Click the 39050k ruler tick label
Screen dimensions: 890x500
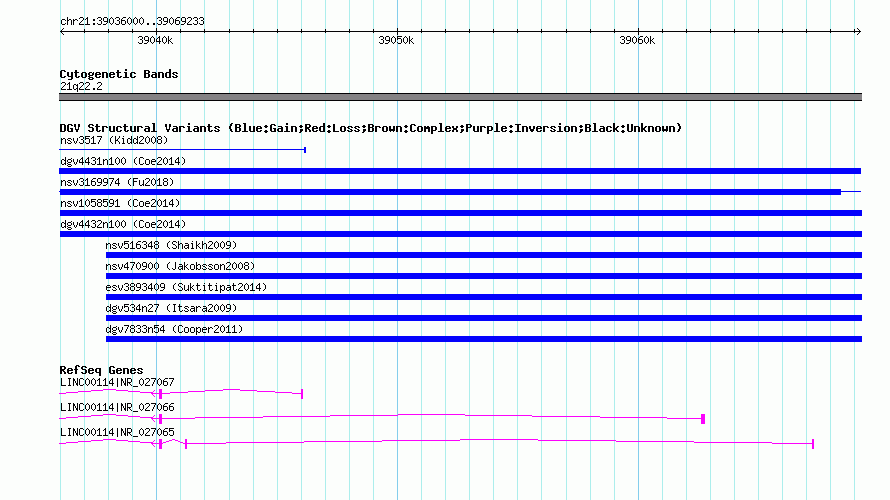pyautogui.click(x=396, y=40)
